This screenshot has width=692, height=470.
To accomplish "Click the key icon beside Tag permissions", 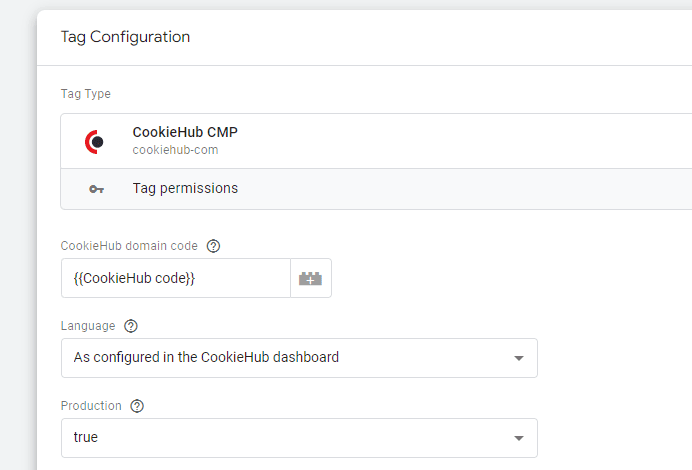I will 96,189.
